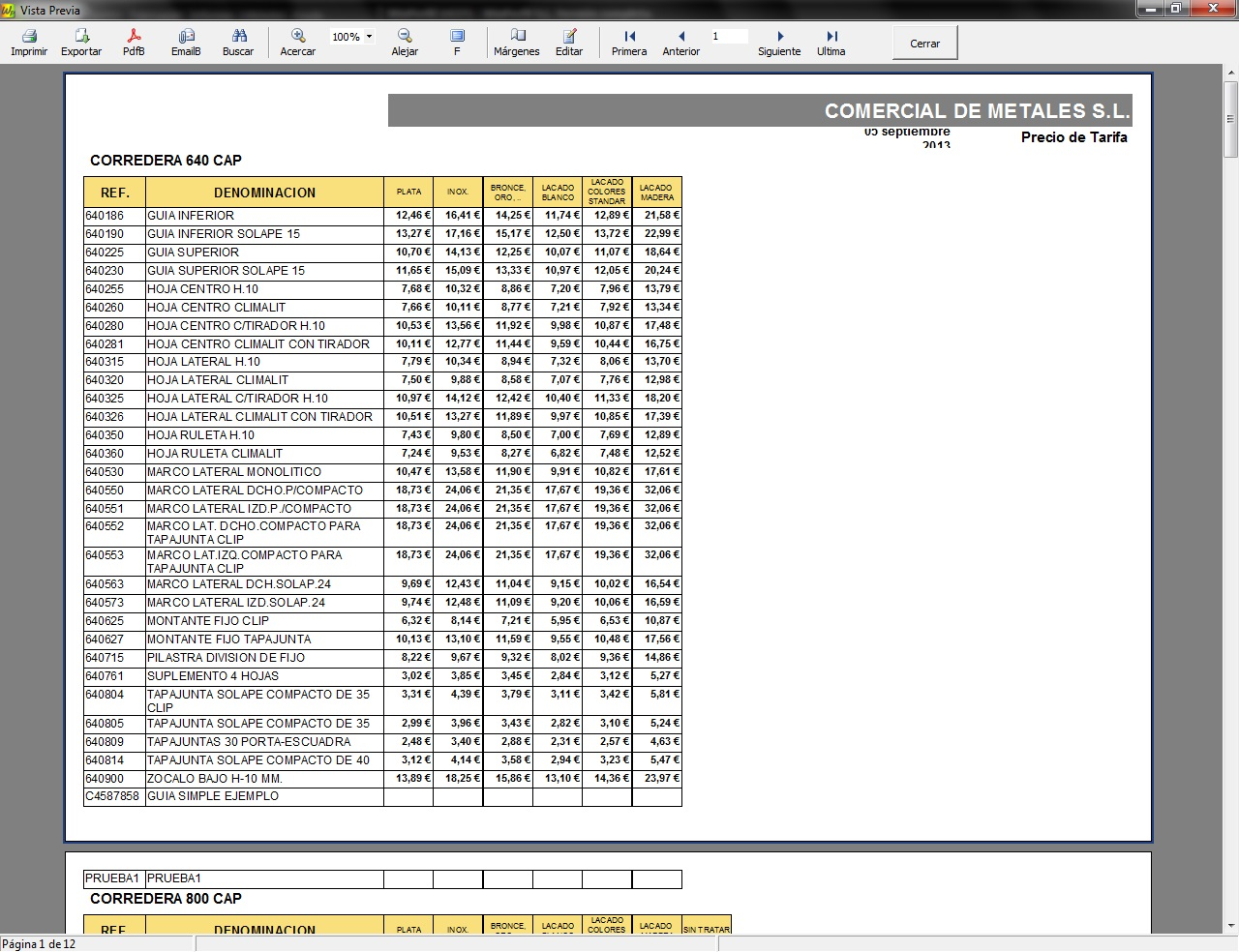
Task: Click the Editar report icon
Action: pos(569,36)
